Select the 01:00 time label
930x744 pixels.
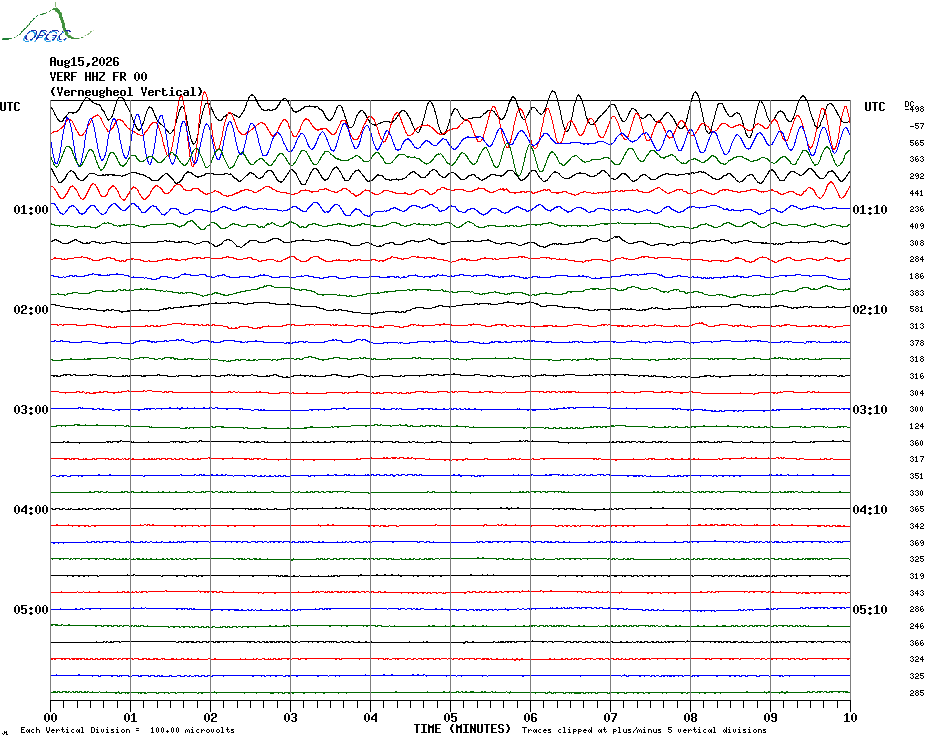(31, 210)
